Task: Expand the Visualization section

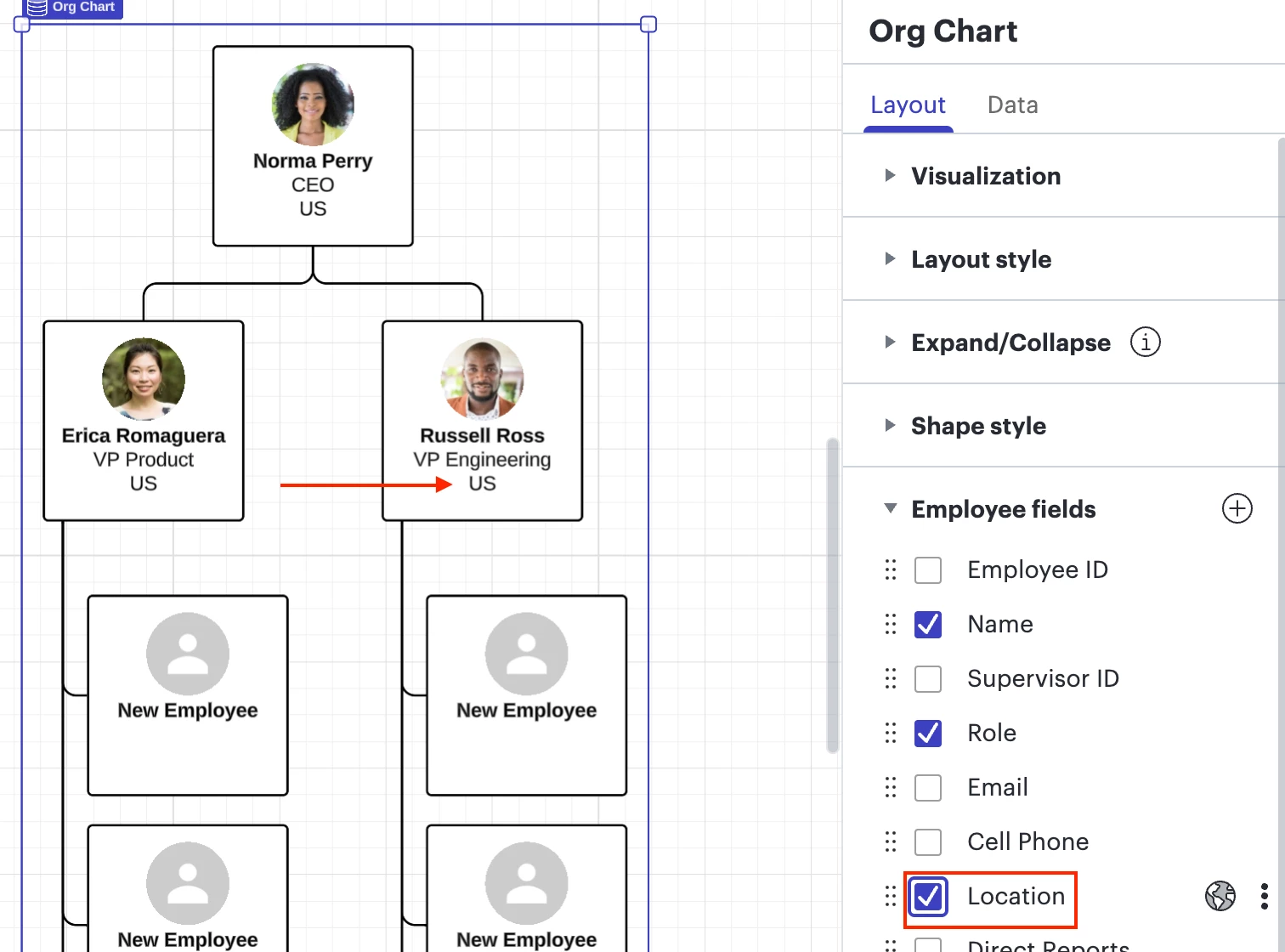Action: [890, 175]
